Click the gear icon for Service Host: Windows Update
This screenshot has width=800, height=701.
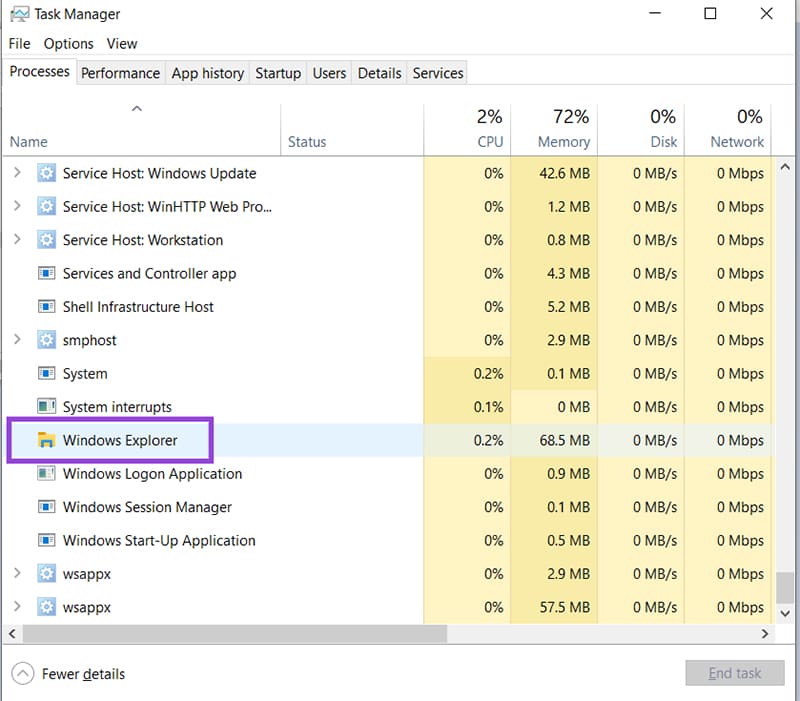(x=46, y=173)
